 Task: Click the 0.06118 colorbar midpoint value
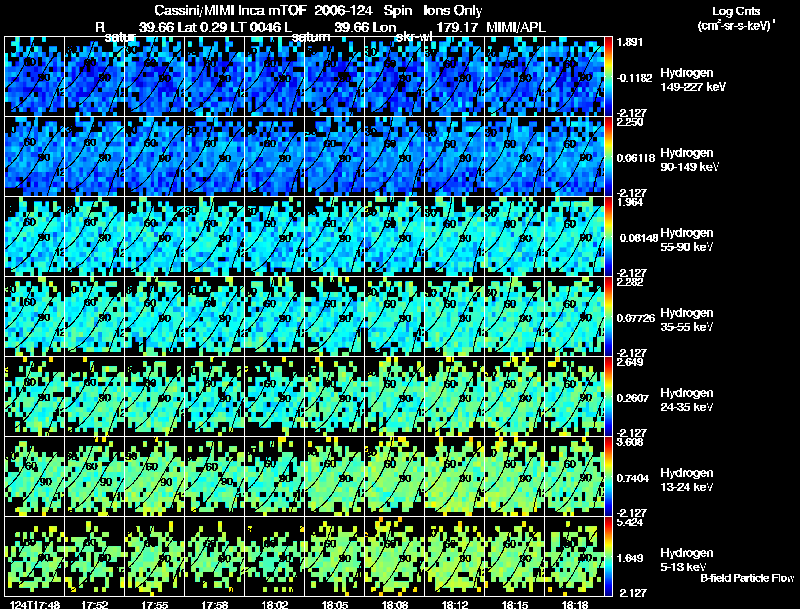coord(636,158)
